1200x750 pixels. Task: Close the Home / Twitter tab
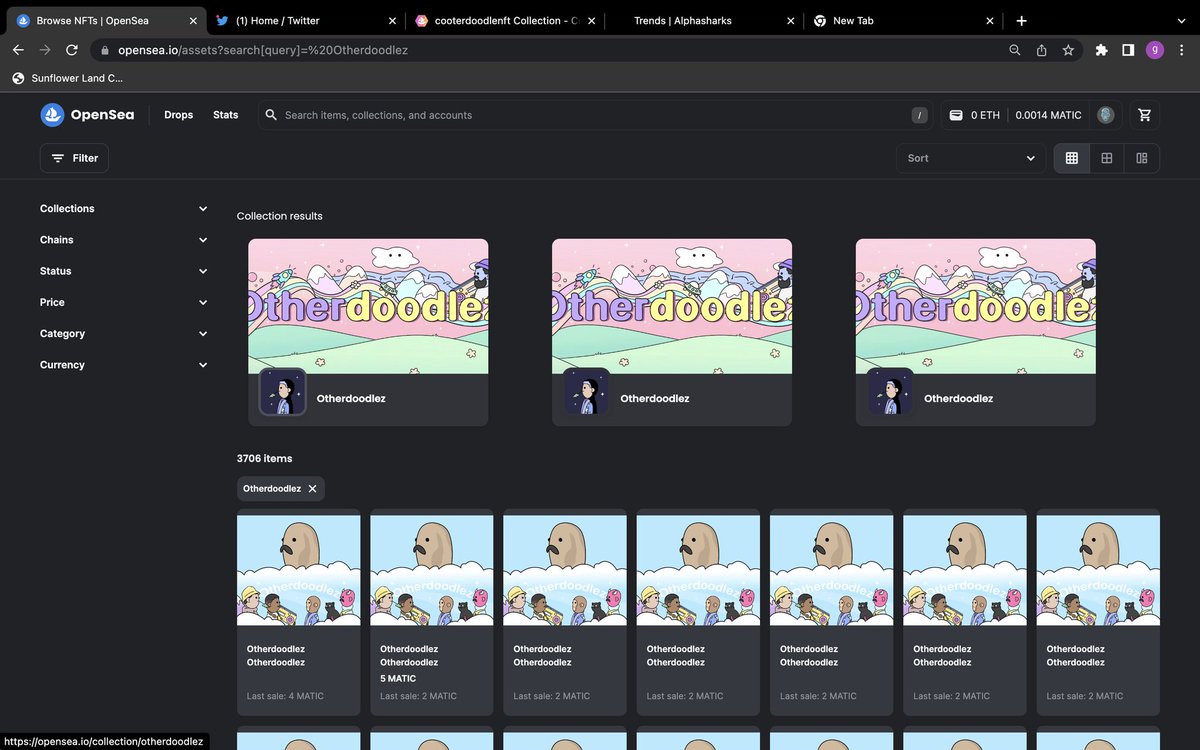(392, 20)
